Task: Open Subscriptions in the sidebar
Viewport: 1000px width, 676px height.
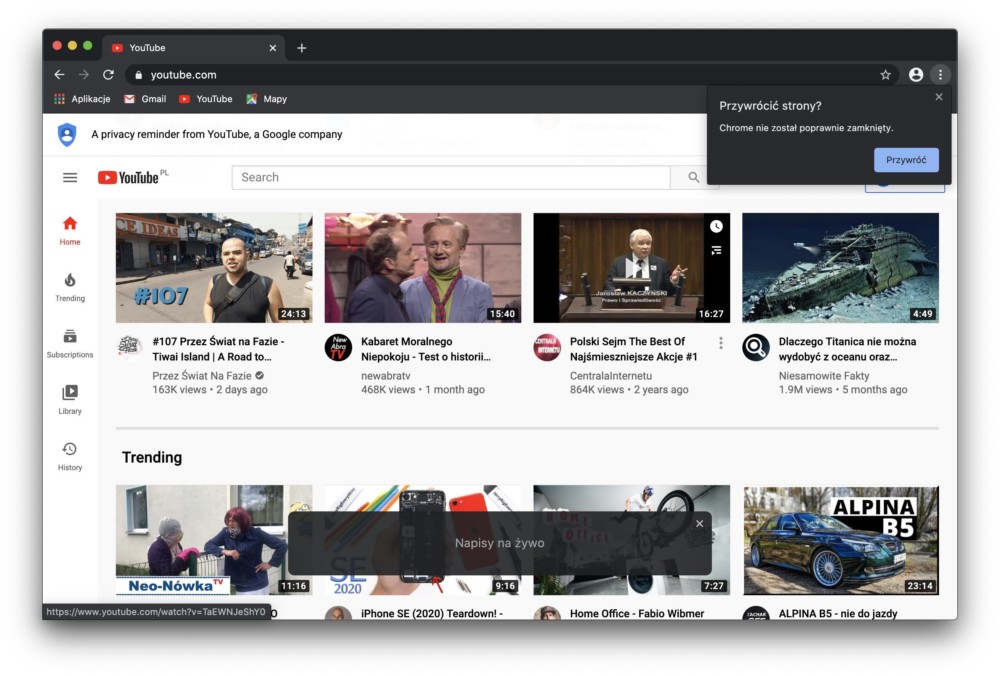Action: point(70,344)
